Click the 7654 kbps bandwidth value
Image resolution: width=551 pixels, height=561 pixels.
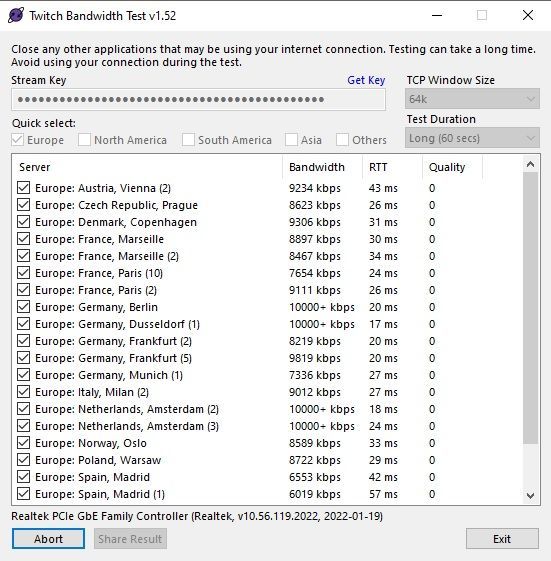[315, 273]
